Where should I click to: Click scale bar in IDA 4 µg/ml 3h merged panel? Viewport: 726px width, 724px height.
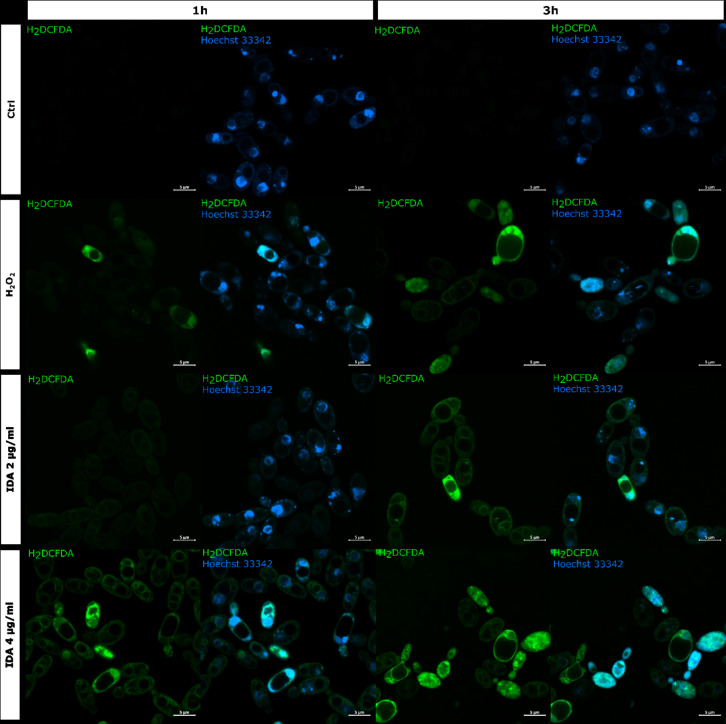(x=709, y=713)
